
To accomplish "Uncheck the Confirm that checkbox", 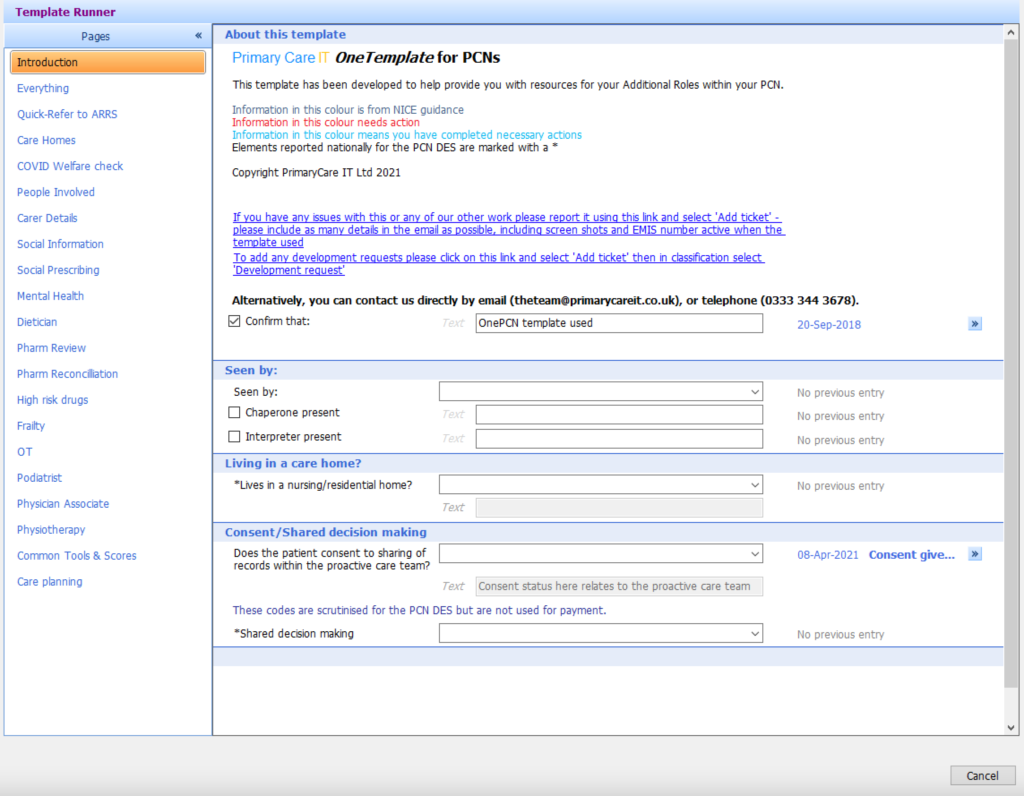I will (x=234, y=321).
